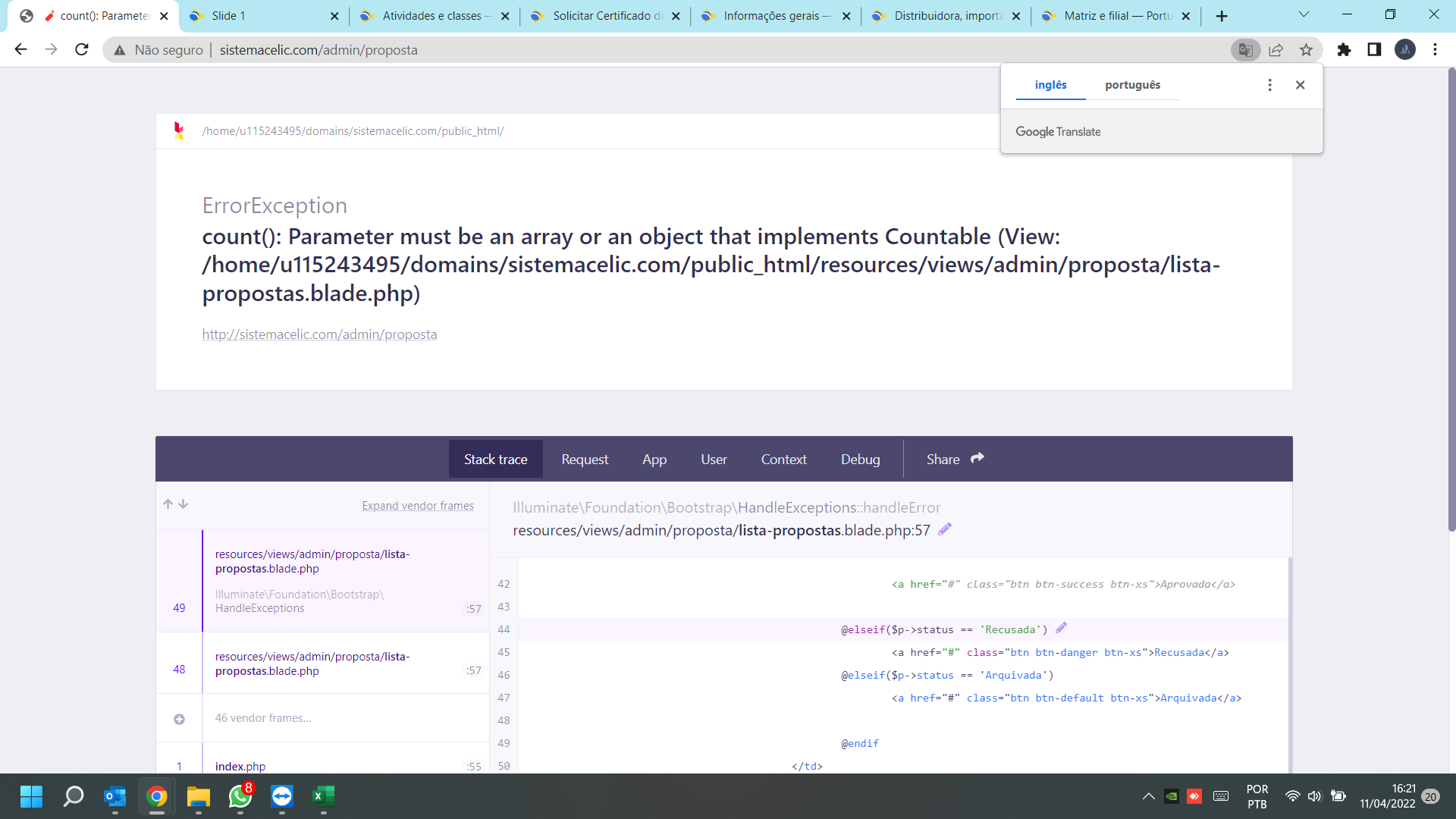Image resolution: width=1456 pixels, height=819 pixels.
Task: Open Google Translate icon in the address bar
Action: pyautogui.click(x=1245, y=49)
